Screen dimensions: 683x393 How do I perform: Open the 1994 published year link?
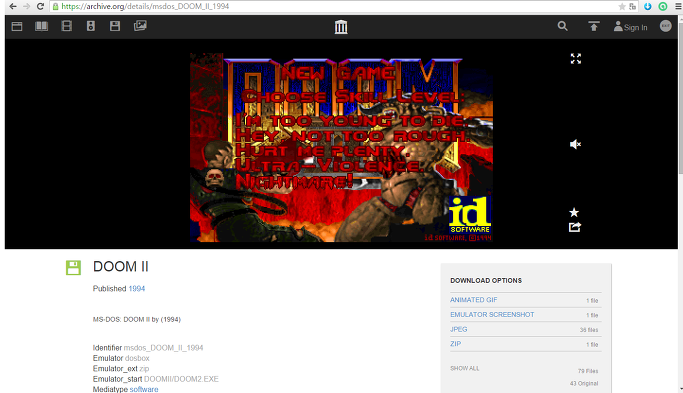[x=137, y=288]
